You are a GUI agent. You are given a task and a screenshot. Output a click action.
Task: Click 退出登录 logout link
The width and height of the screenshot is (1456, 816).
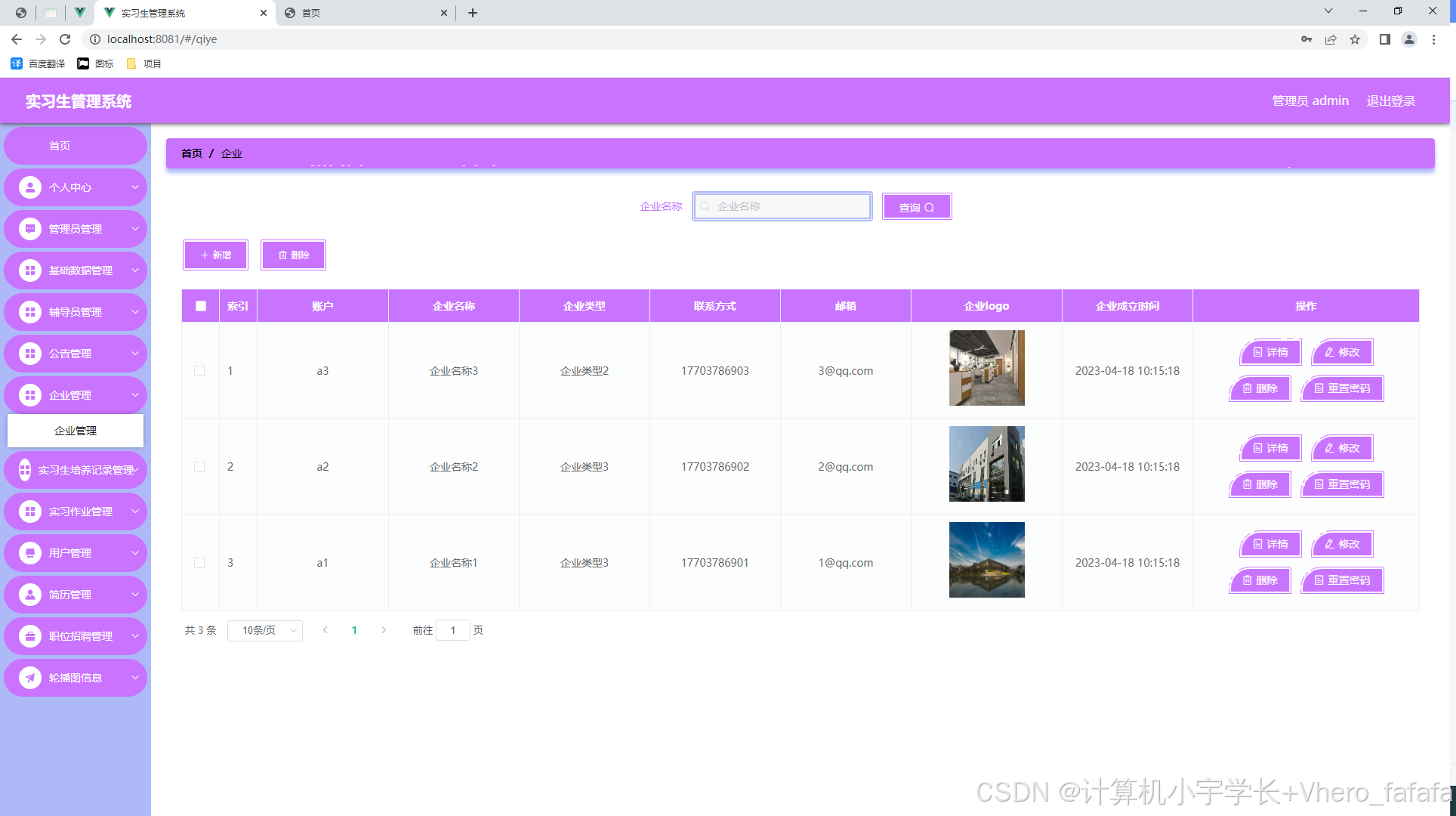[1390, 101]
